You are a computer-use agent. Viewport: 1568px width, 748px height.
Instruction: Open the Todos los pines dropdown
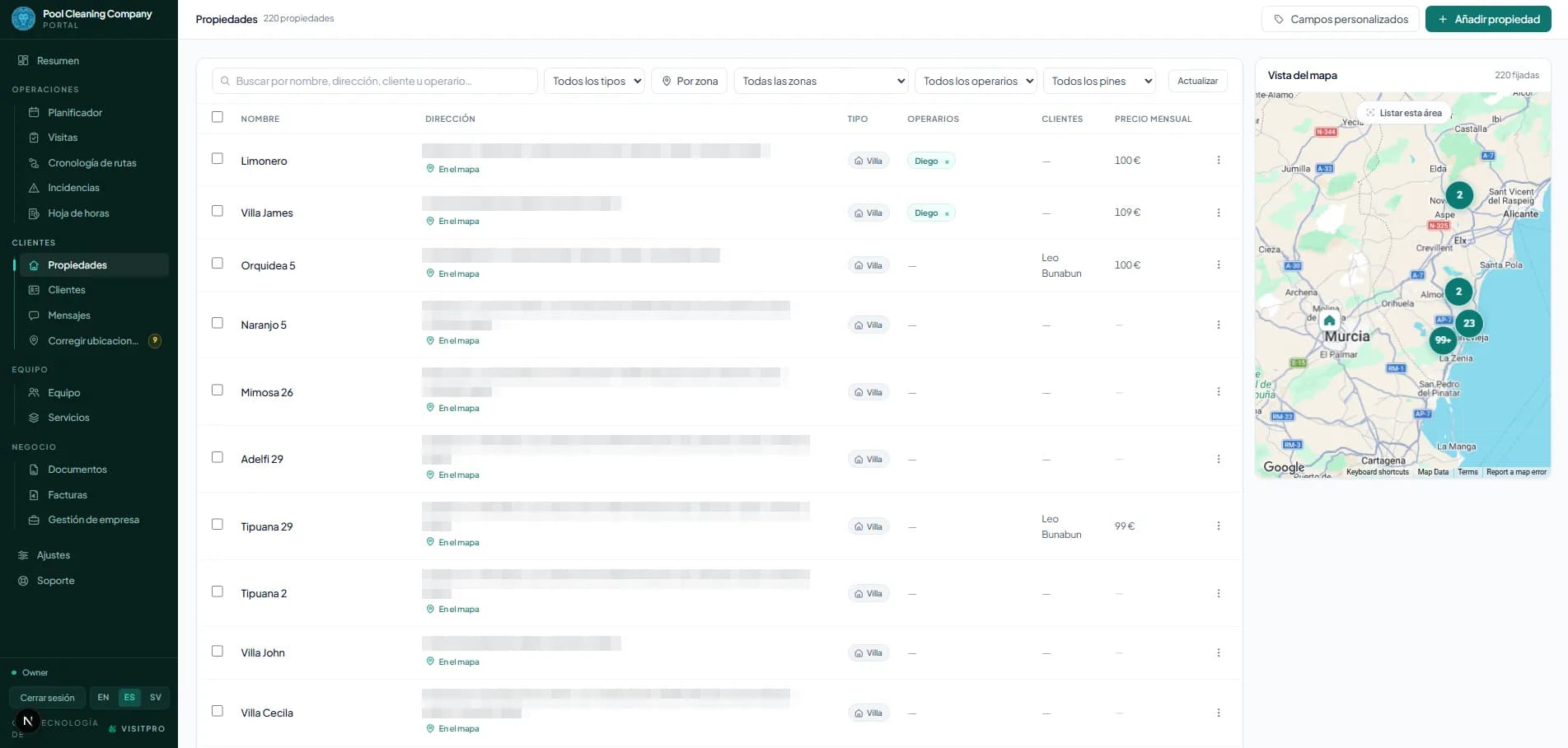click(x=1099, y=81)
